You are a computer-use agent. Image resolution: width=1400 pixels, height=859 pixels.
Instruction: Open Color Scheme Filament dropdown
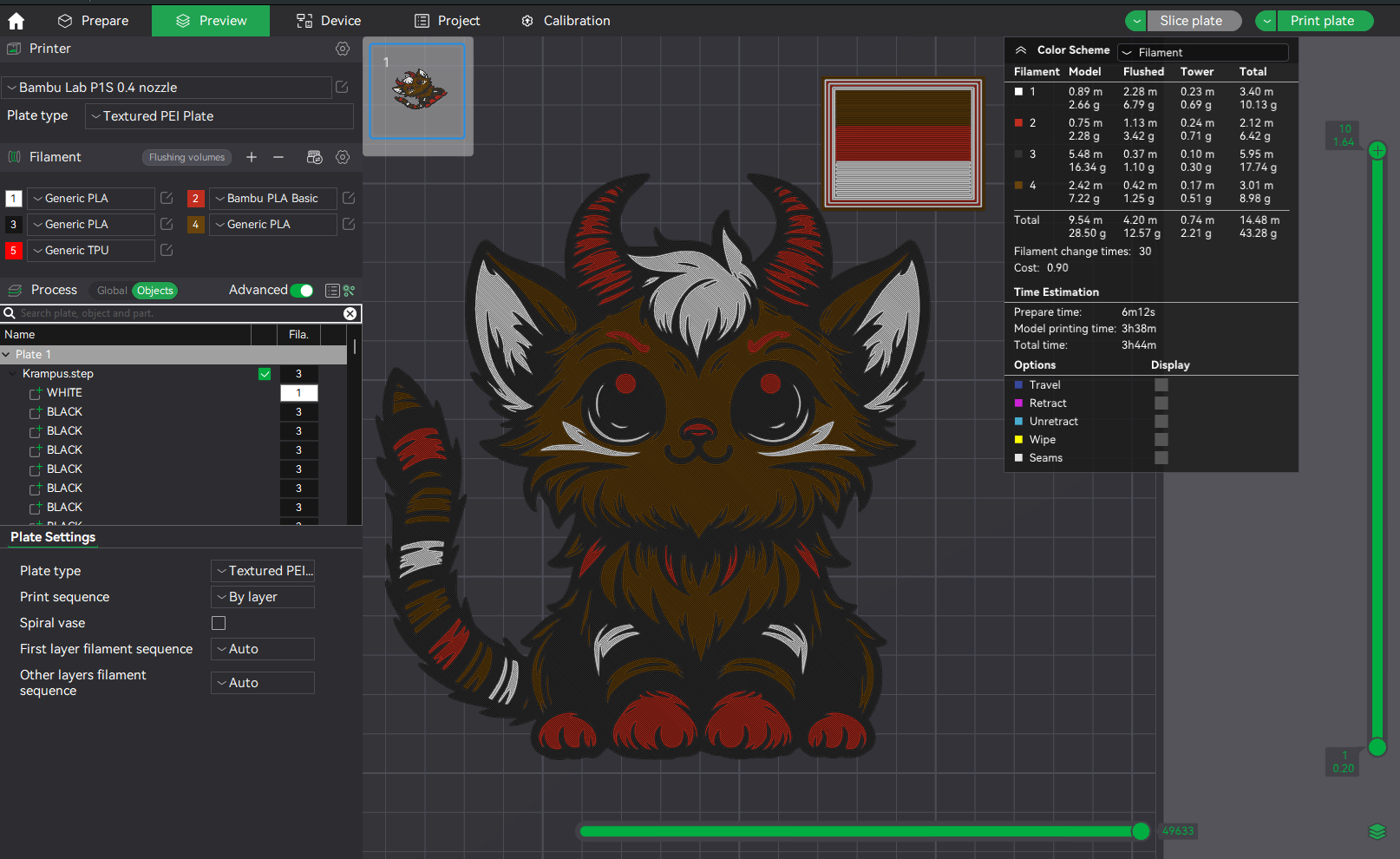tap(1203, 52)
